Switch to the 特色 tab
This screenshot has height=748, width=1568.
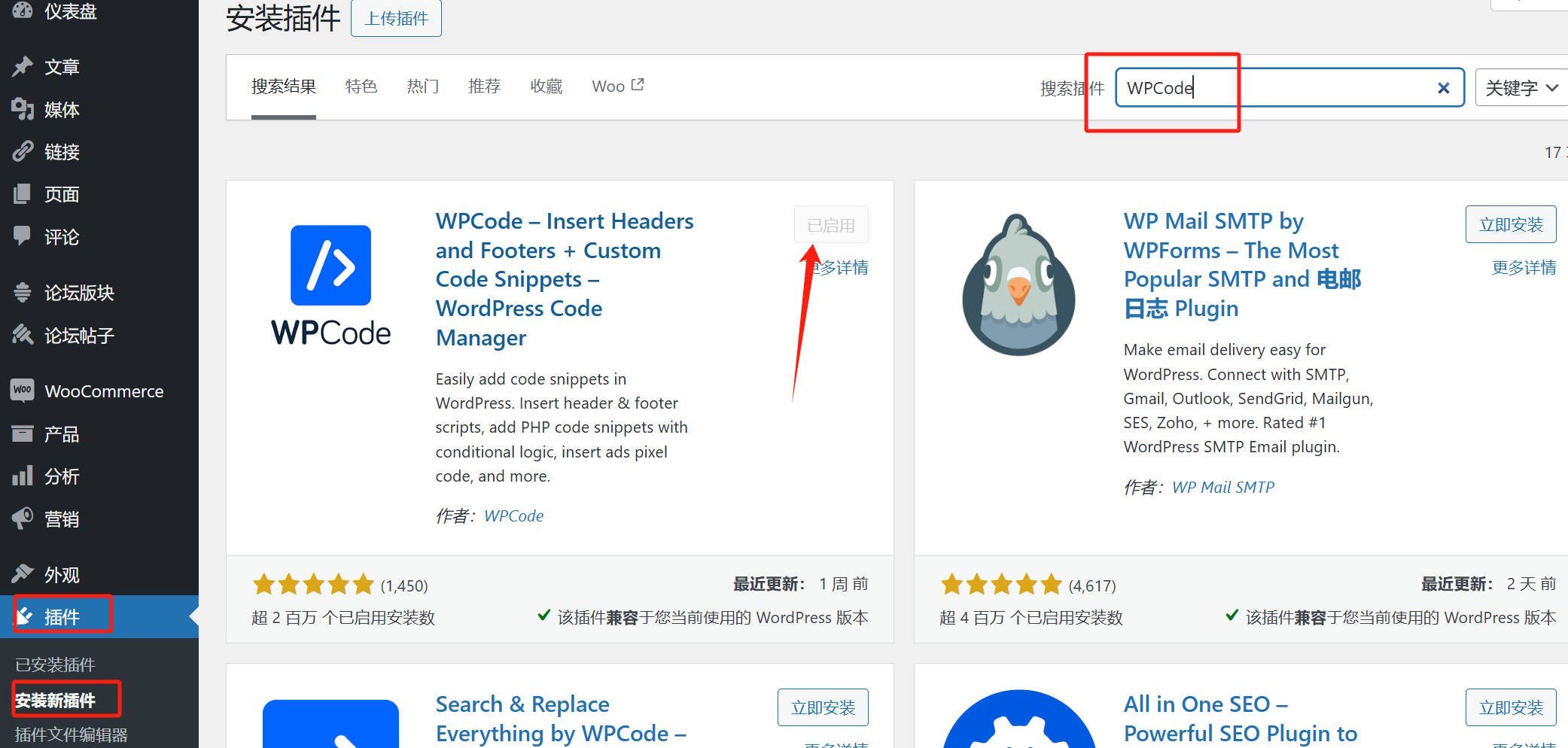pos(361,87)
